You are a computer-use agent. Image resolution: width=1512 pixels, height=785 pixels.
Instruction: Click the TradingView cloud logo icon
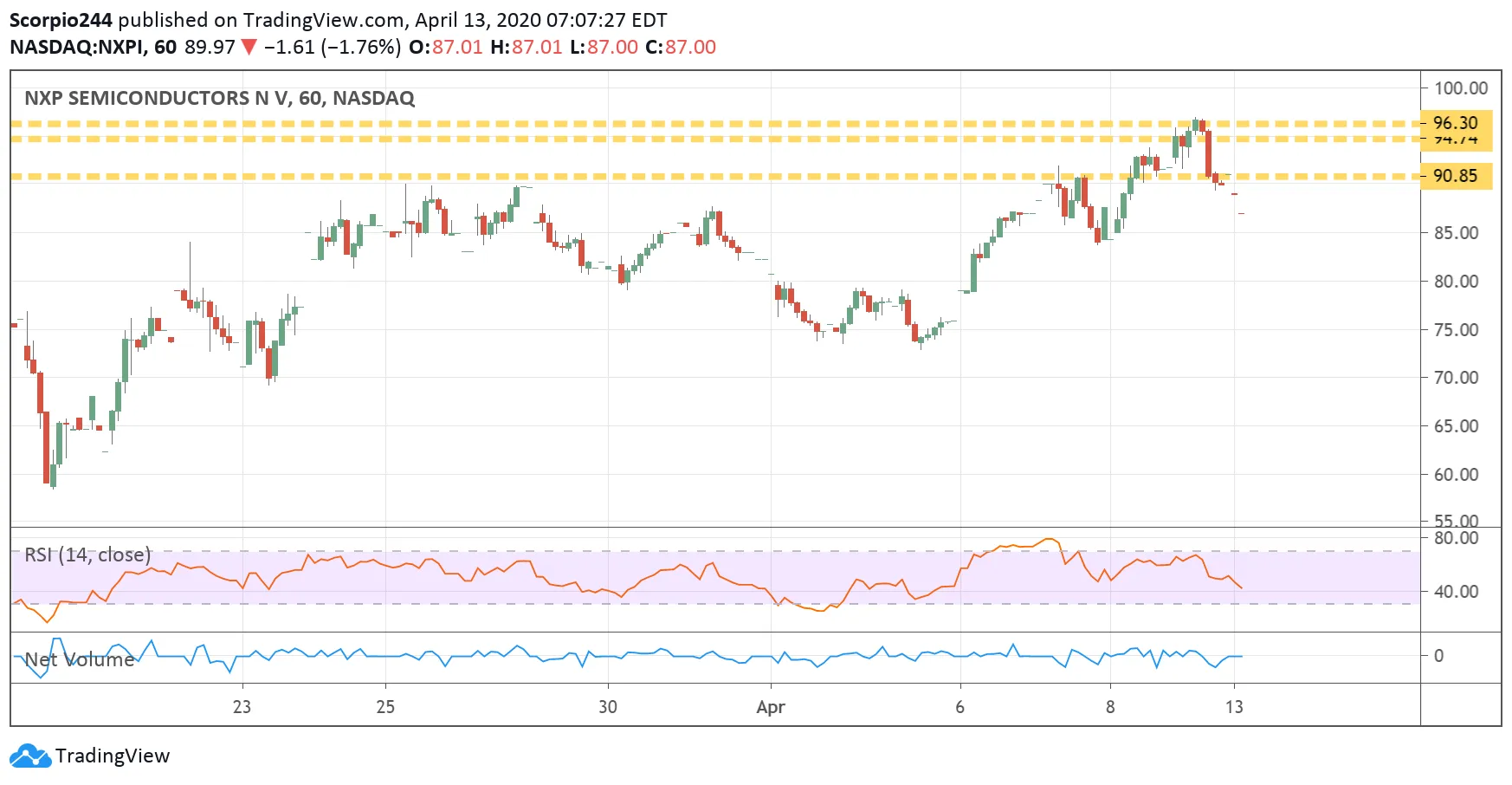click(30, 756)
